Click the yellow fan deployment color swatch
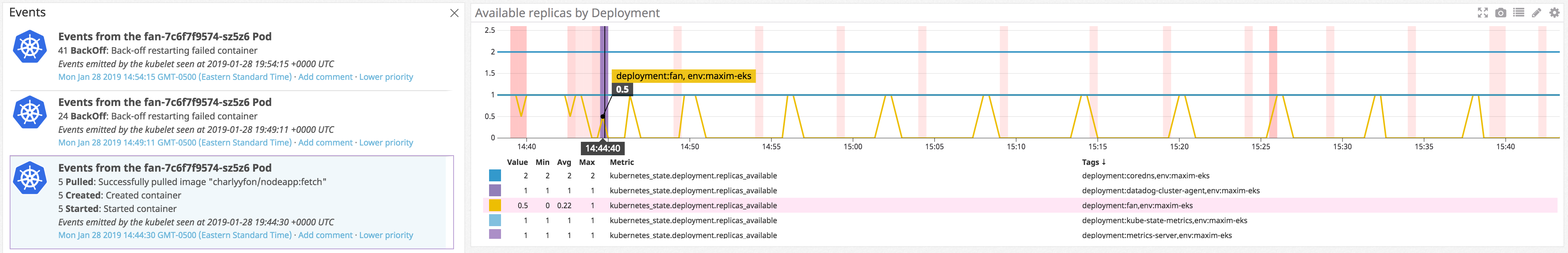Screen dimensions: 1568x253 coord(495,206)
